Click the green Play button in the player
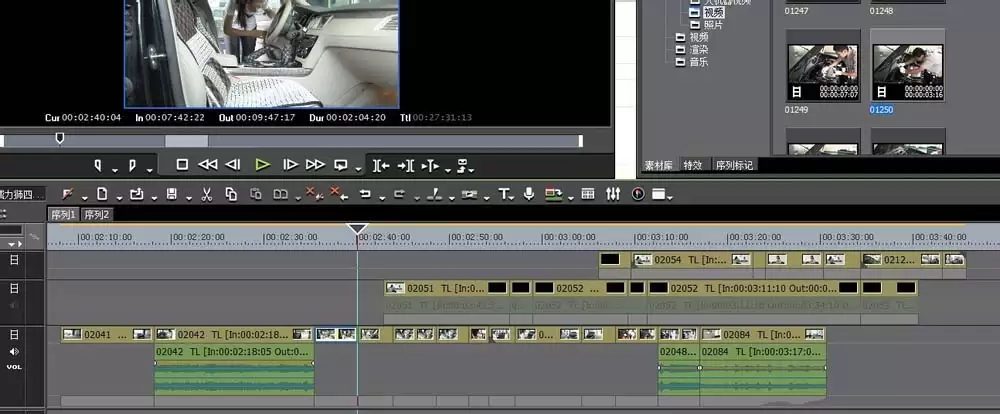Screen dimensions: 1000x414 pos(262,165)
